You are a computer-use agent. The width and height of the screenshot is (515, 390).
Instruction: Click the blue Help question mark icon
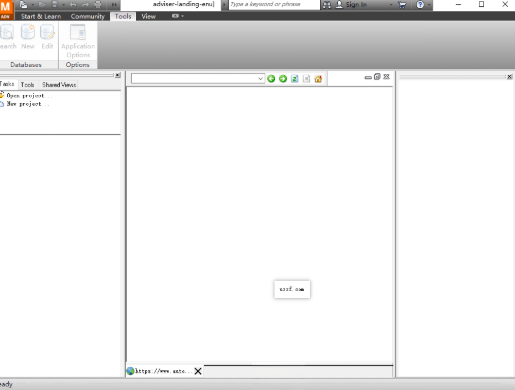(420, 5)
